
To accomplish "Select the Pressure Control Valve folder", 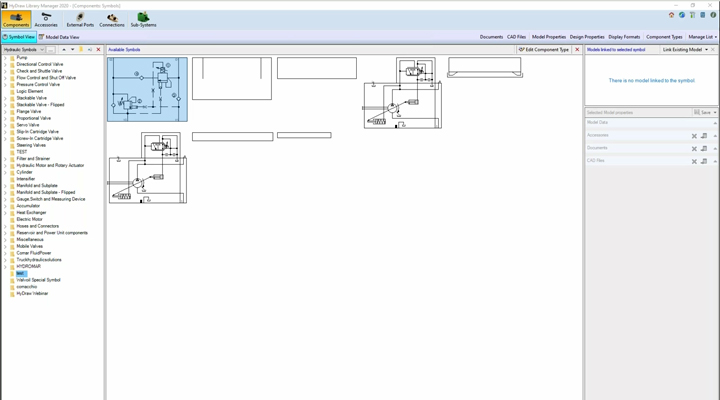I will (x=38, y=85).
